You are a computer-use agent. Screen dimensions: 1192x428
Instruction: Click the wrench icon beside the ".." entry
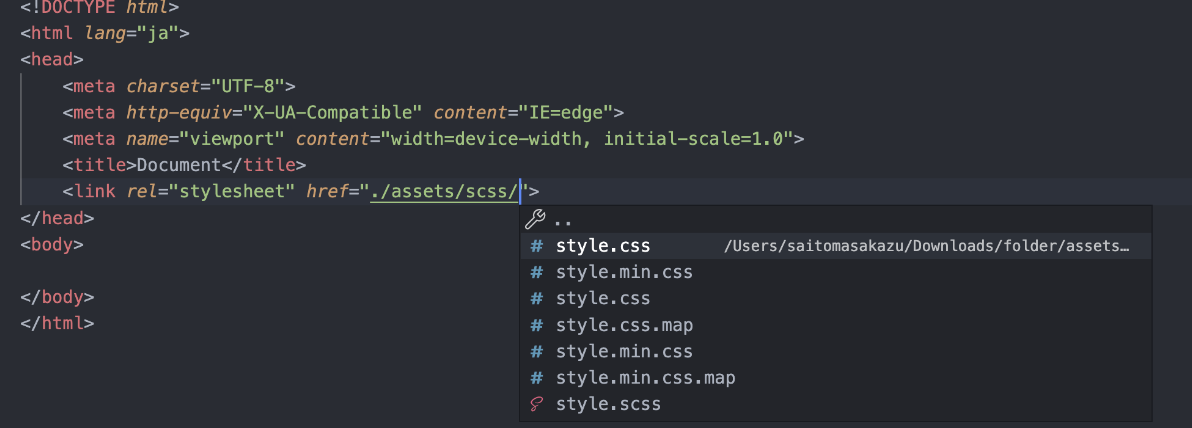535,220
